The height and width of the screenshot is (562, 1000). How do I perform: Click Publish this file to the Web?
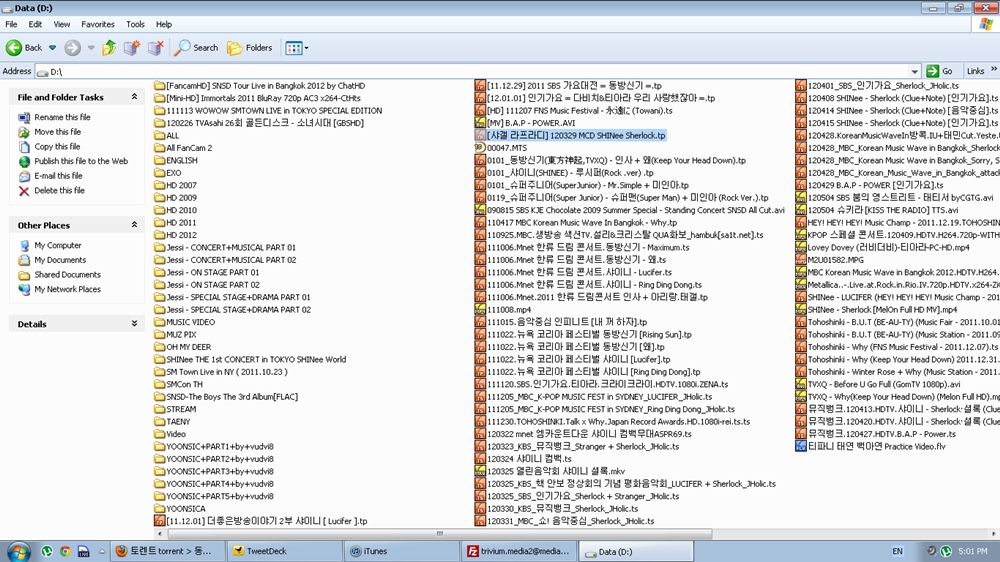pos(81,161)
